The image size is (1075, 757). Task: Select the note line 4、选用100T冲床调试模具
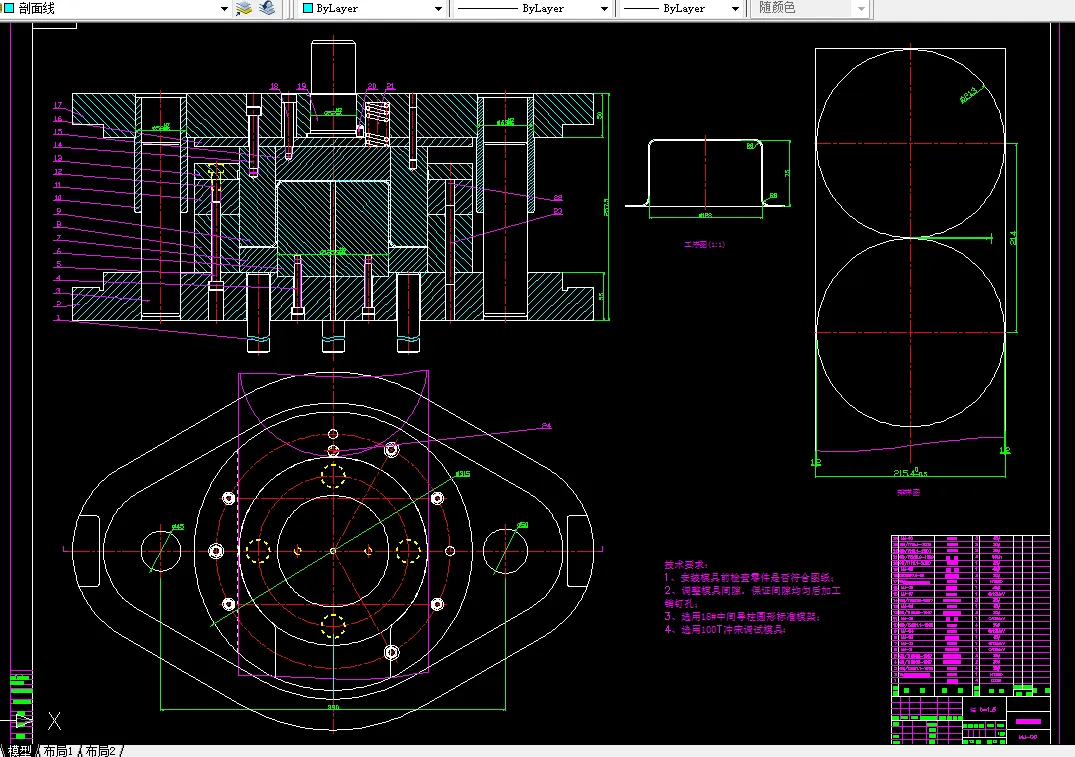point(725,629)
